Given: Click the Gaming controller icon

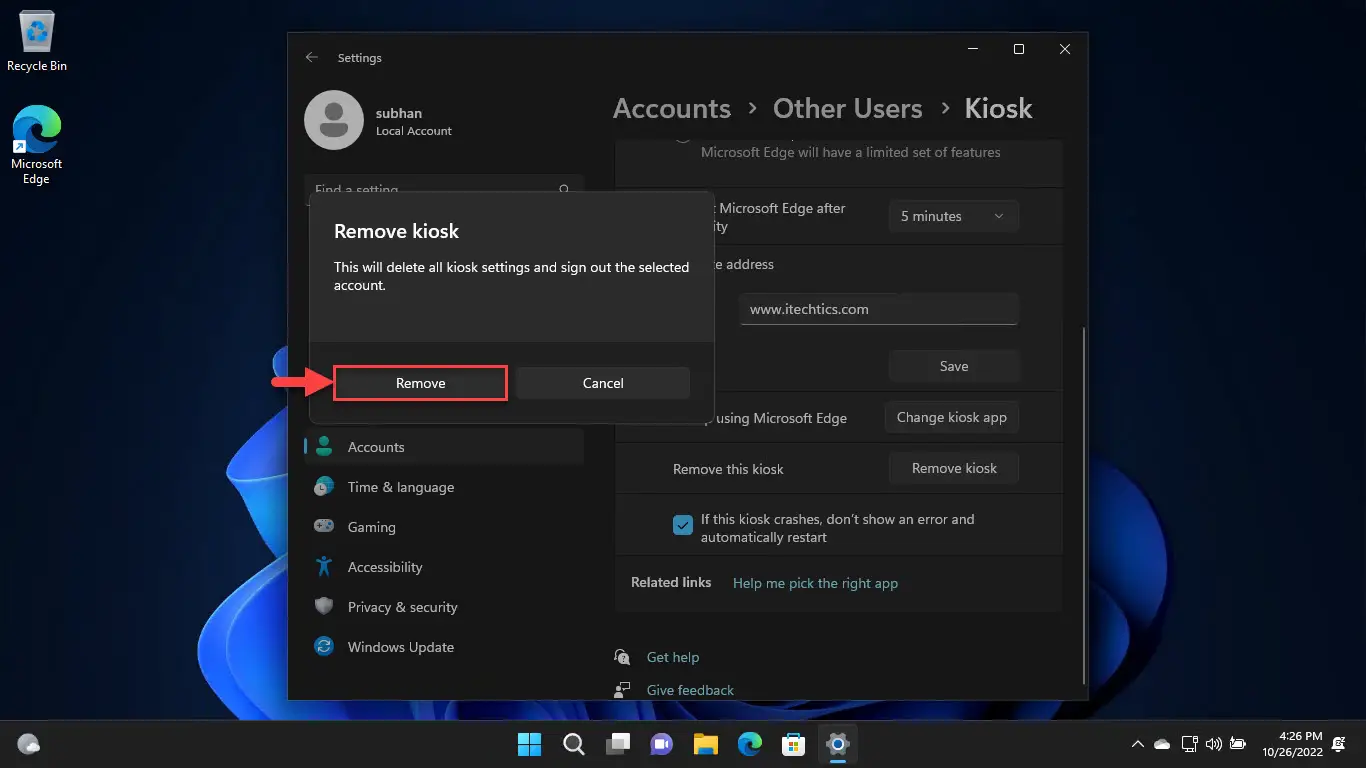Looking at the screenshot, I should (x=324, y=526).
